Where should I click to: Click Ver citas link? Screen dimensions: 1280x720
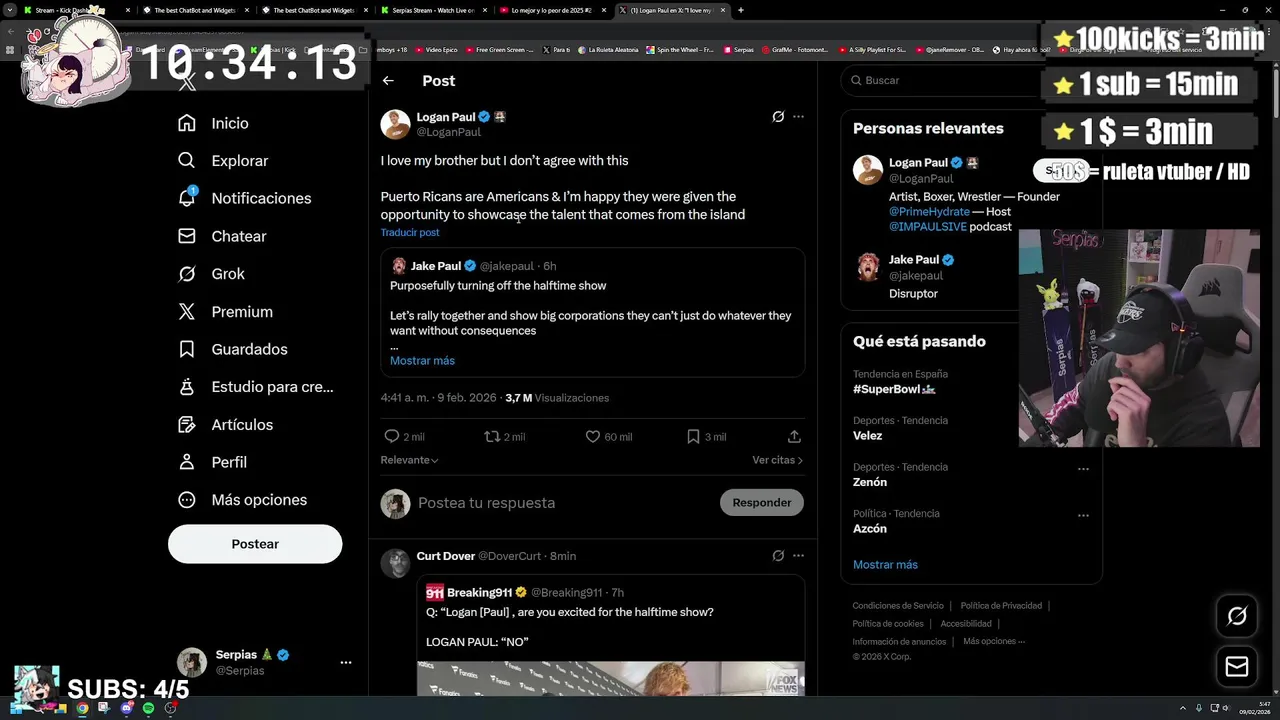pyautogui.click(x=777, y=460)
